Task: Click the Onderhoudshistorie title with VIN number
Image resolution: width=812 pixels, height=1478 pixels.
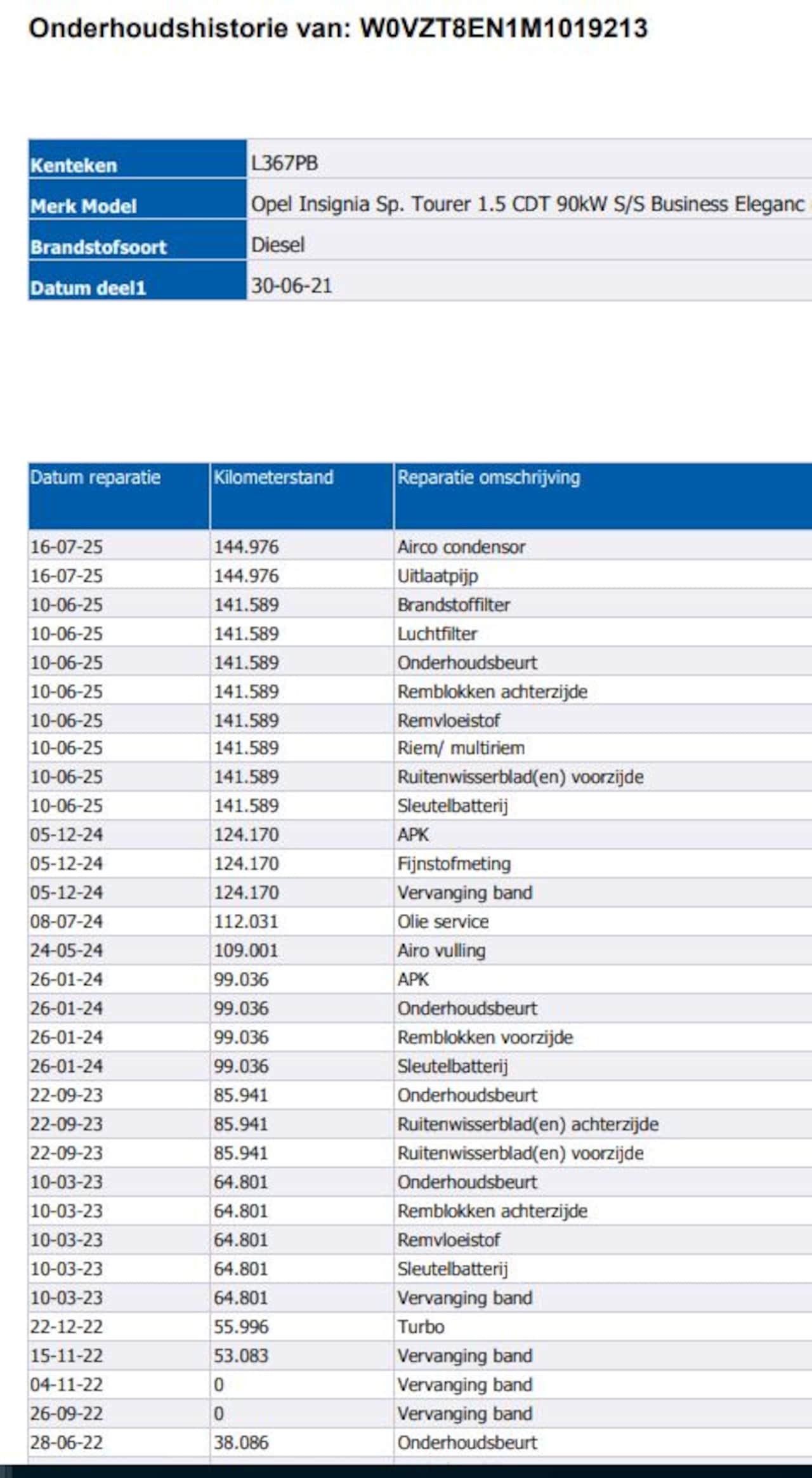Action: point(338,29)
